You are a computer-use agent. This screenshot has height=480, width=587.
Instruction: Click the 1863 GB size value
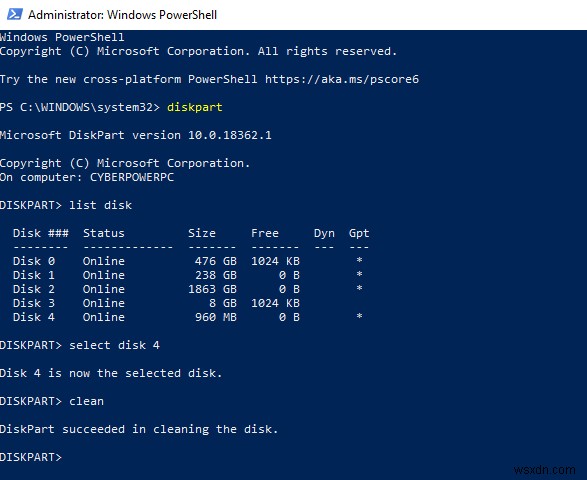[212, 289]
